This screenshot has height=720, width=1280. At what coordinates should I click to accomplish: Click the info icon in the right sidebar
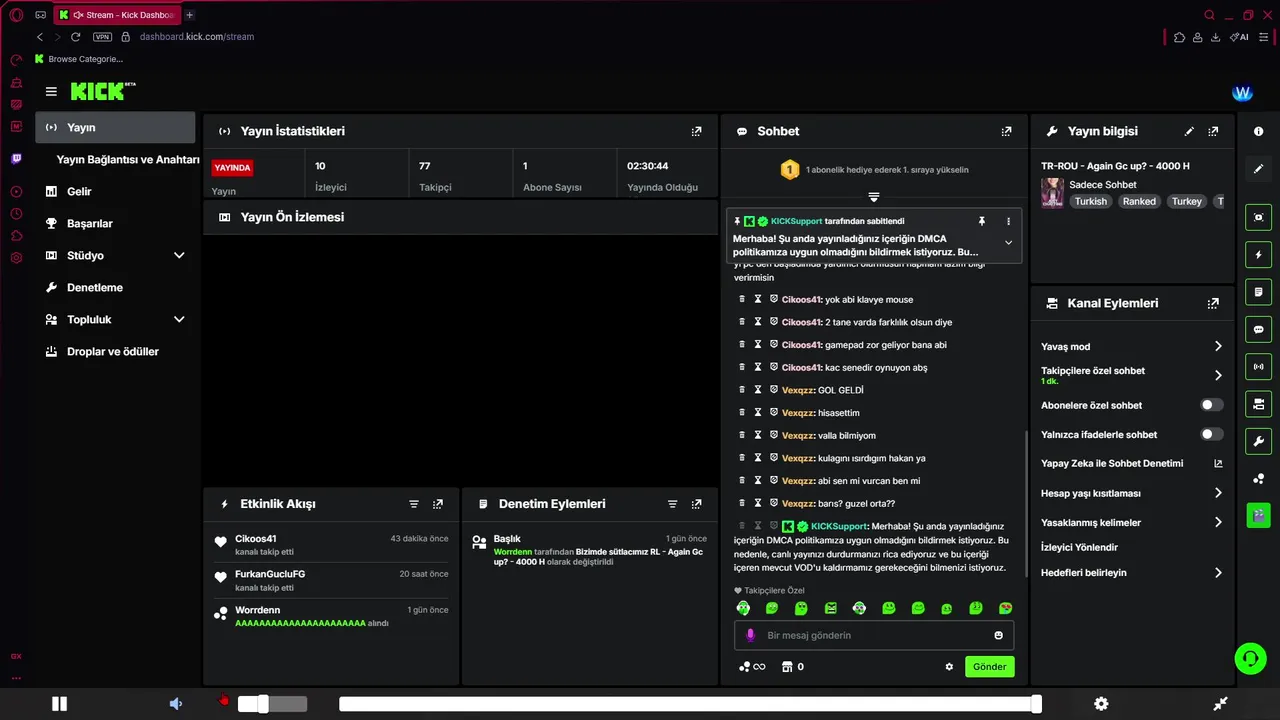[1258, 131]
